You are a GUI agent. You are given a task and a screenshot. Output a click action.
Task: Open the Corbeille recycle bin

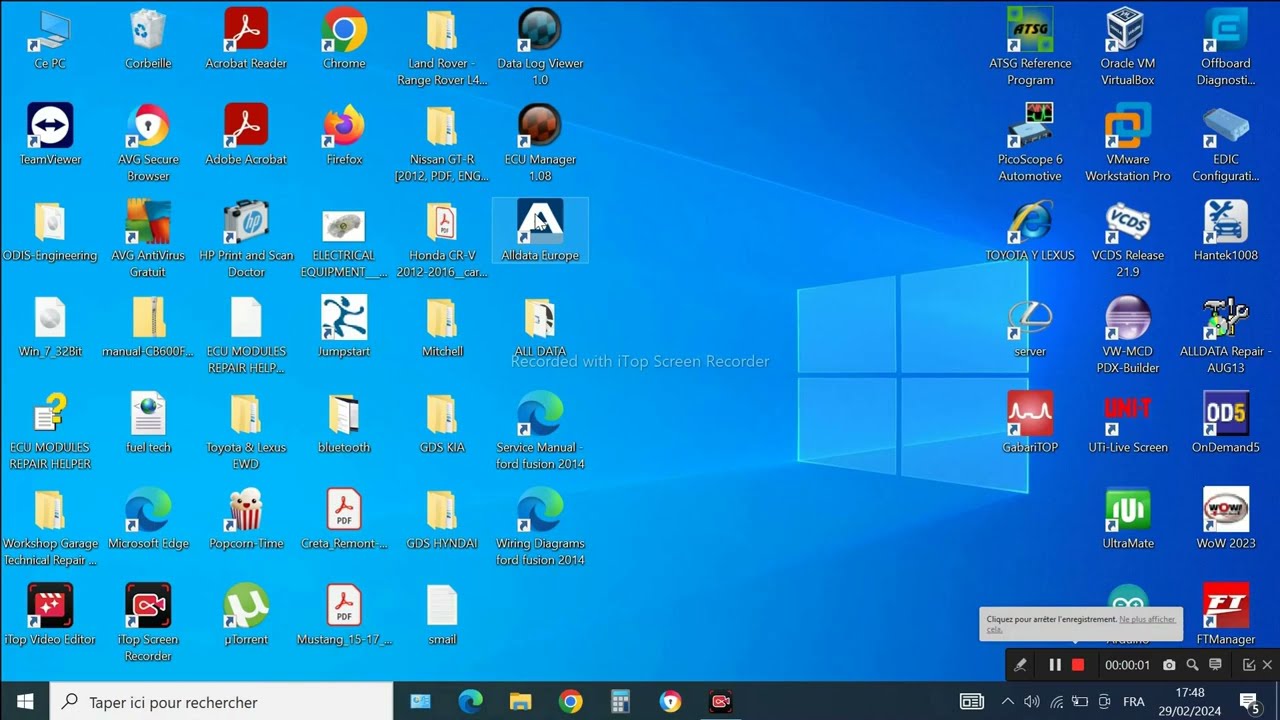[x=148, y=39]
